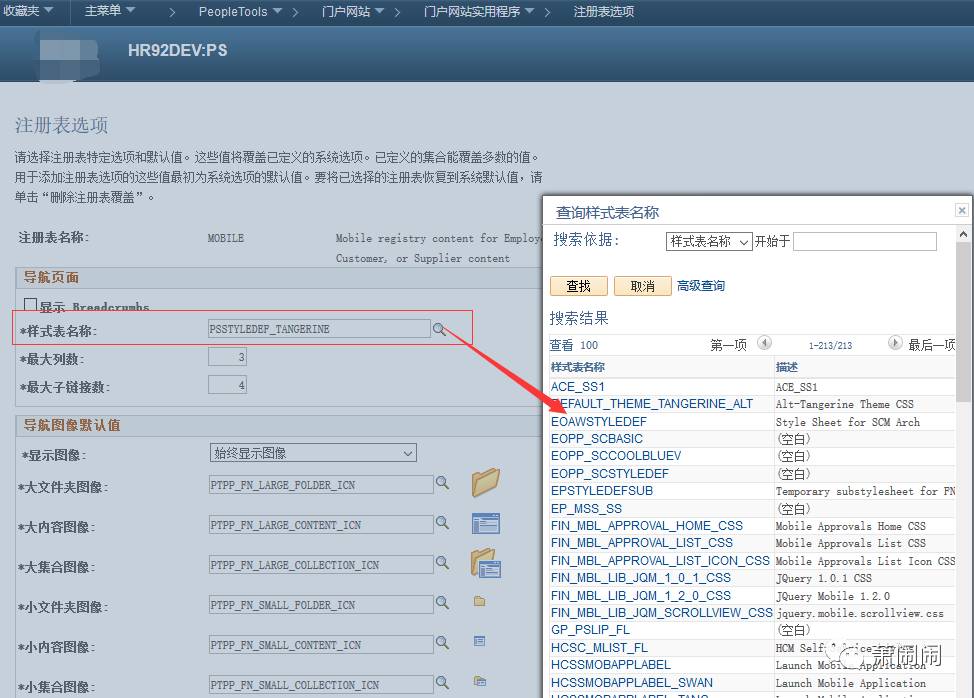Open 搜索依据 样式表名称 dropdown
974x698 pixels.
(709, 242)
